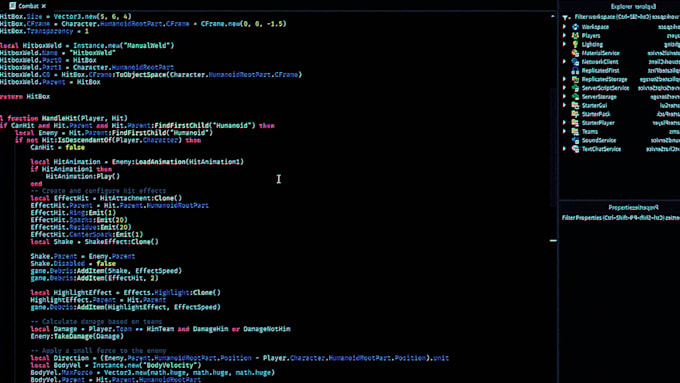Expand the ServerScriptService node
Image resolution: width=680 pixels, height=383 pixels.
click(565, 88)
